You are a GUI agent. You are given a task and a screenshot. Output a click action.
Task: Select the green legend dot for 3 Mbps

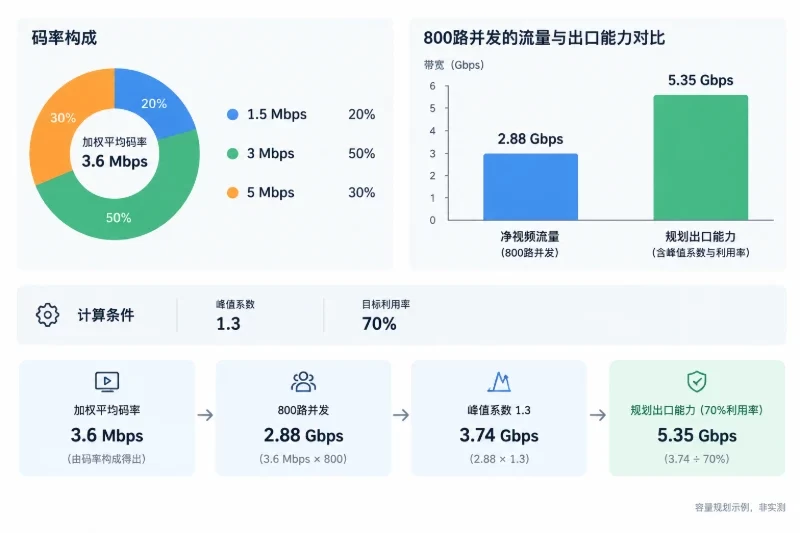pyautogui.click(x=233, y=154)
